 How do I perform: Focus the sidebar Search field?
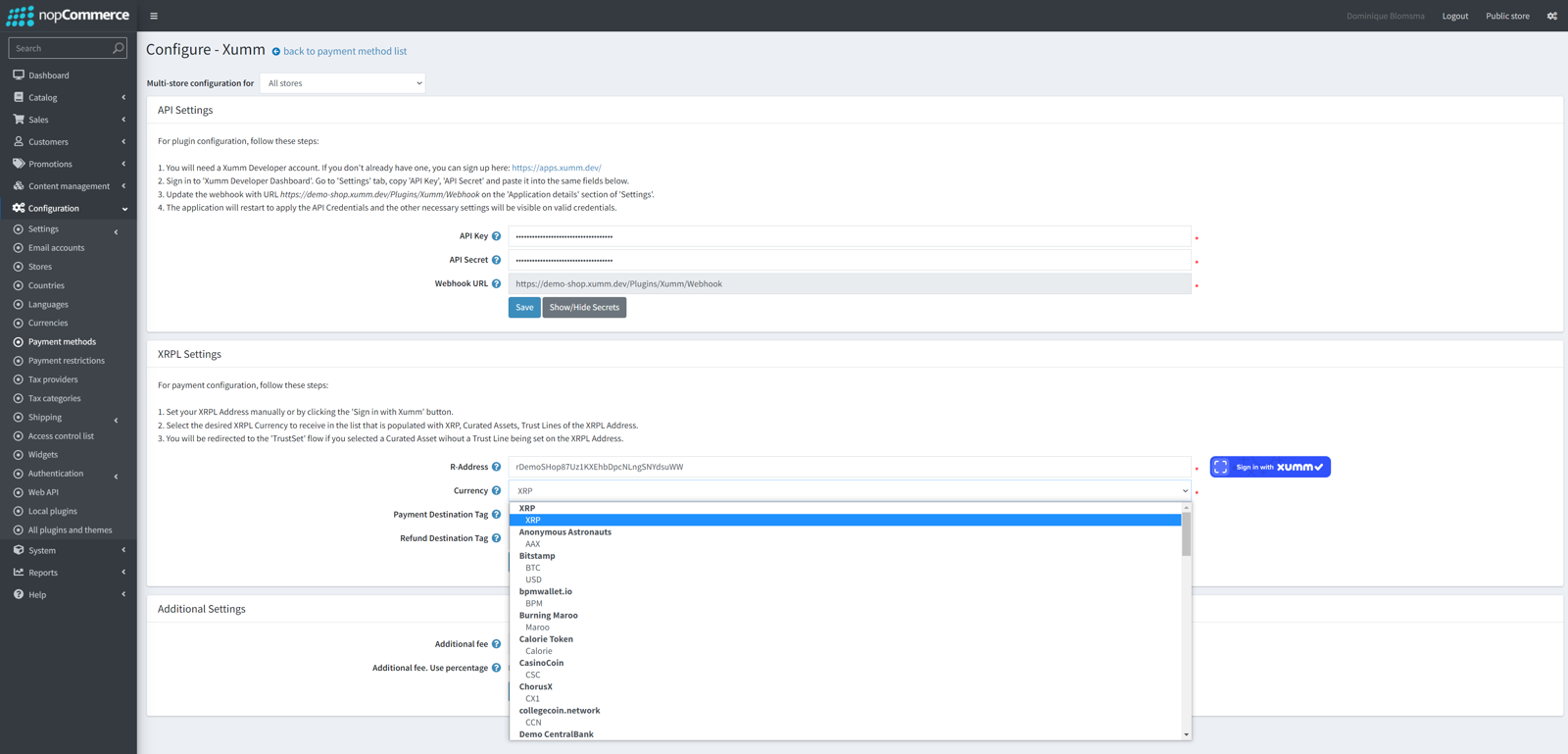click(x=60, y=48)
